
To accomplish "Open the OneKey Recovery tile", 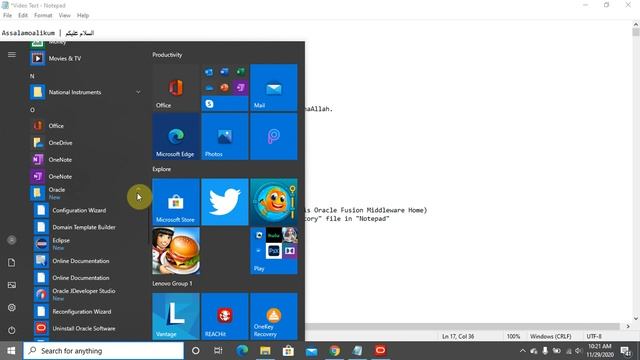I will [x=274, y=316].
